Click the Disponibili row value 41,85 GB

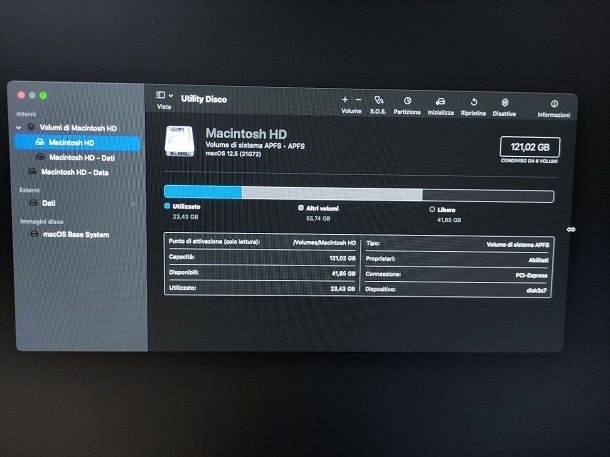click(x=344, y=273)
